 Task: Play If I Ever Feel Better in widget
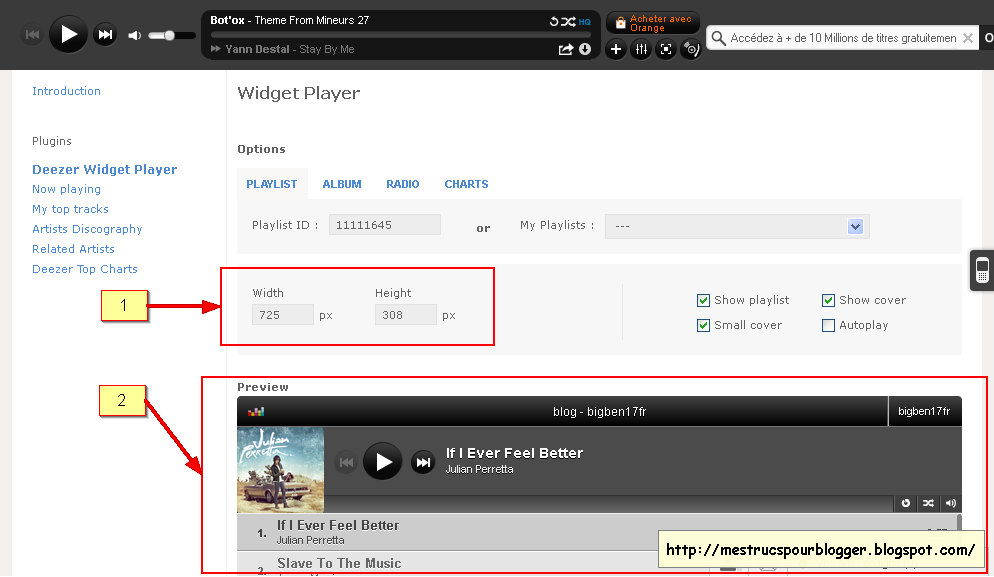(x=382, y=462)
